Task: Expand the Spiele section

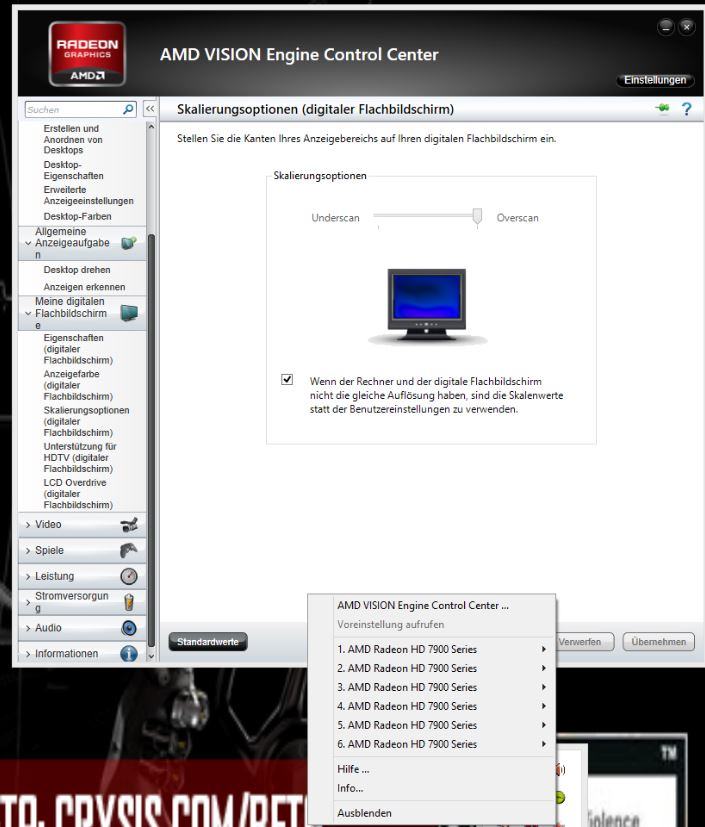Action: click(x=28, y=551)
